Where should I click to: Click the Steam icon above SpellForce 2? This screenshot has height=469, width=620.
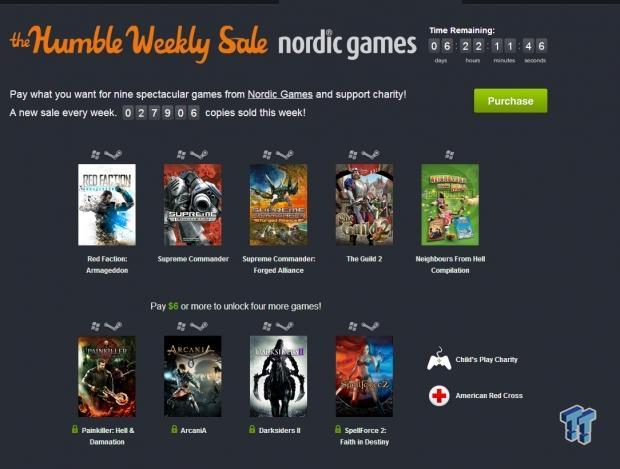tap(370, 326)
